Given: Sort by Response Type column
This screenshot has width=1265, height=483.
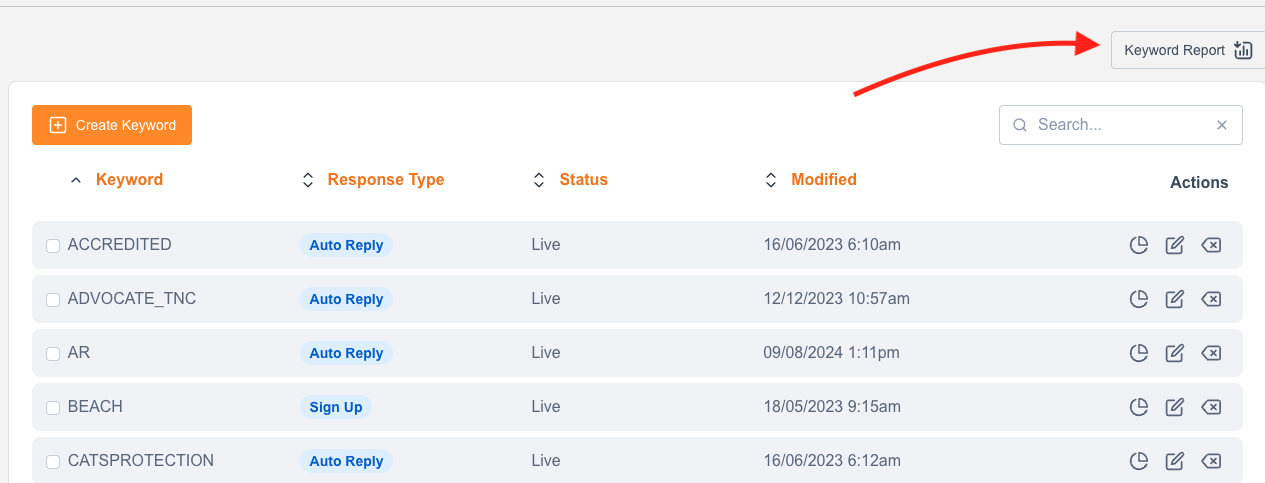Looking at the screenshot, I should pos(385,180).
